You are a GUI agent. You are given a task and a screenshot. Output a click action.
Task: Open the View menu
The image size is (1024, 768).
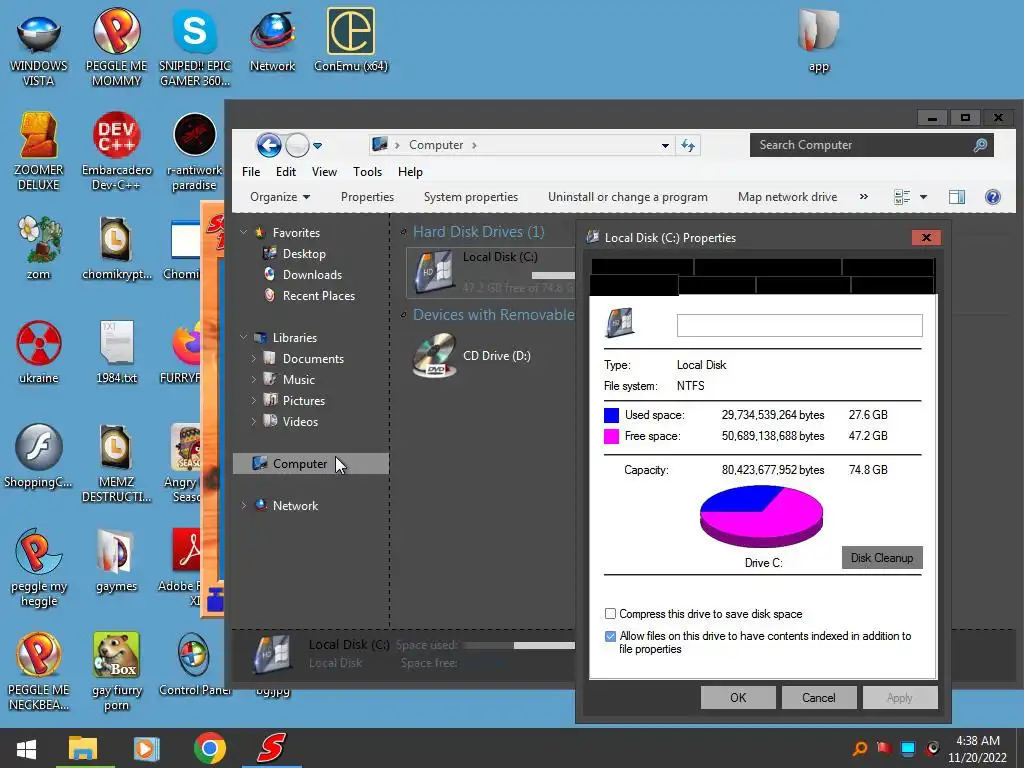tap(324, 172)
